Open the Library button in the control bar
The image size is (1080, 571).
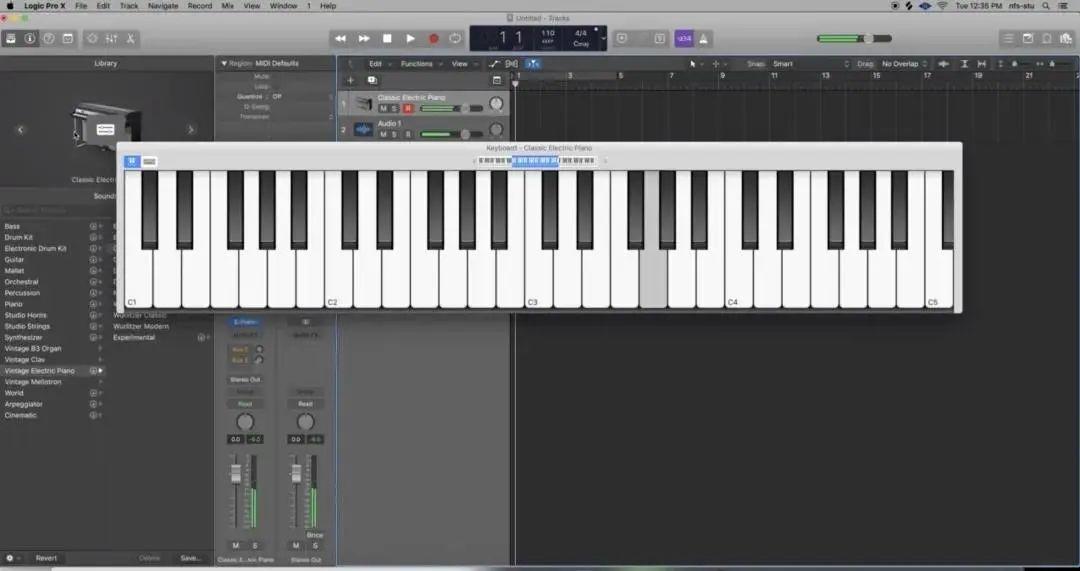10,39
